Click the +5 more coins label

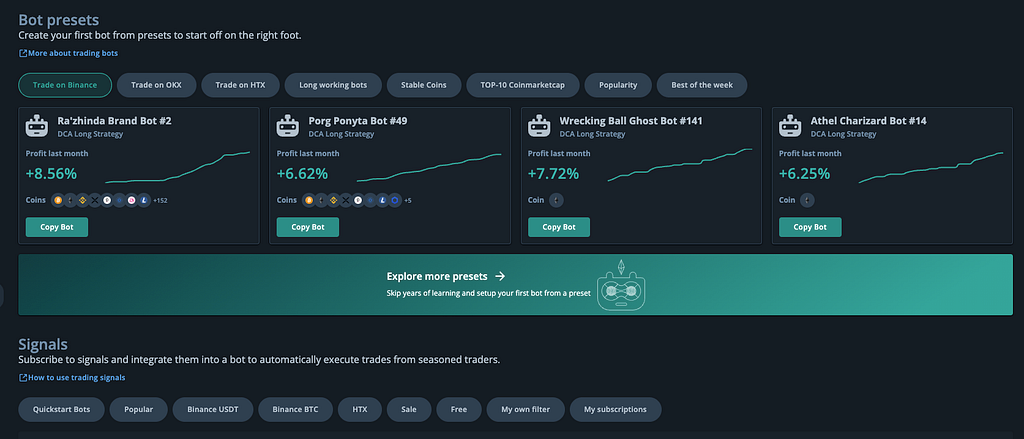pos(408,201)
